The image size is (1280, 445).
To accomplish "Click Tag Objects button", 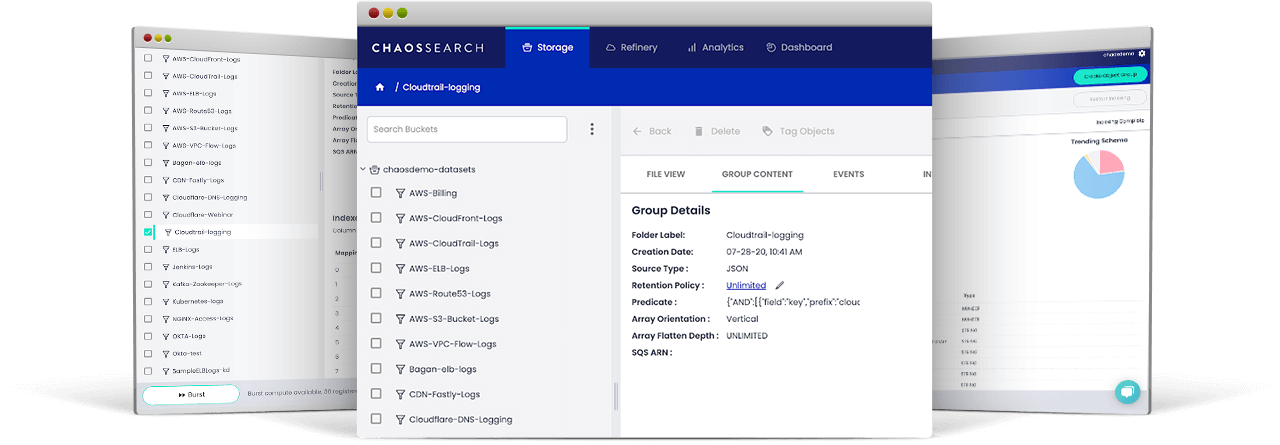I will pyautogui.click(x=798, y=131).
